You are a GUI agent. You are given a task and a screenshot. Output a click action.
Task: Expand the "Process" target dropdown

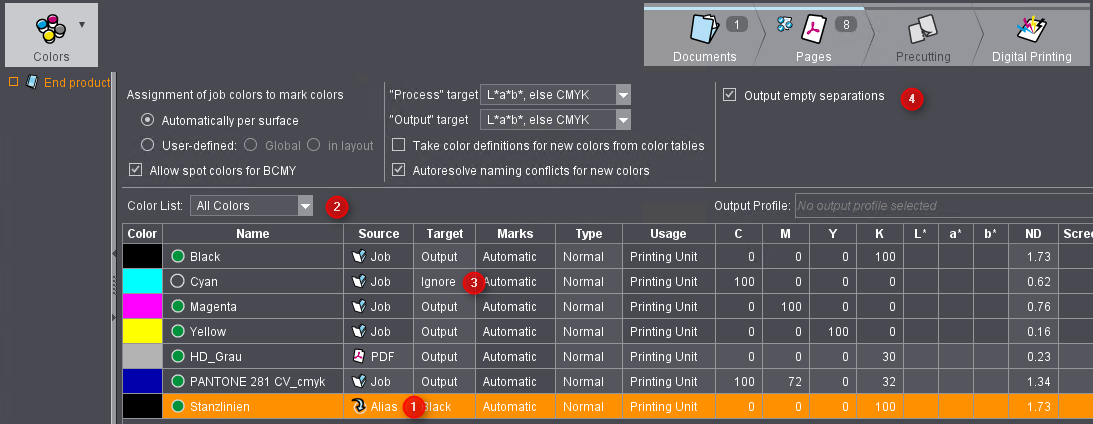(623, 96)
